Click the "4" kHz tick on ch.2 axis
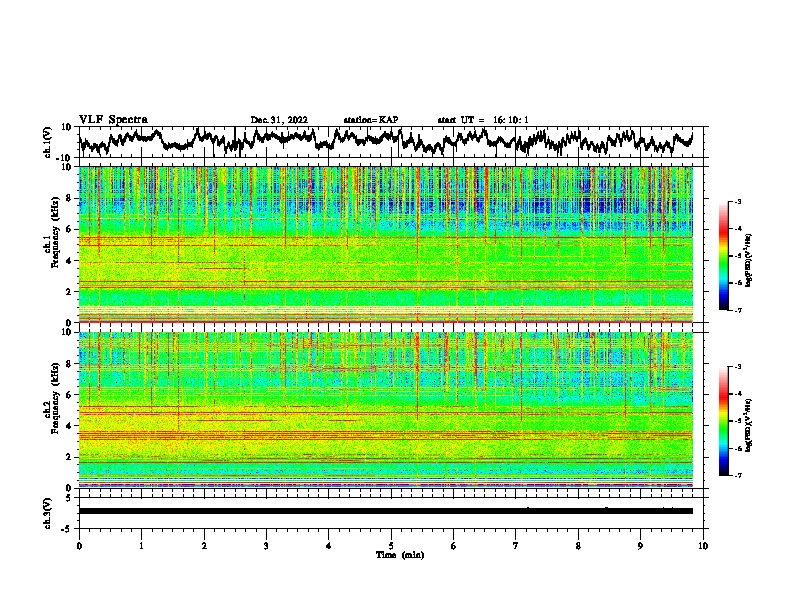The height and width of the screenshot is (612, 792). (70, 426)
